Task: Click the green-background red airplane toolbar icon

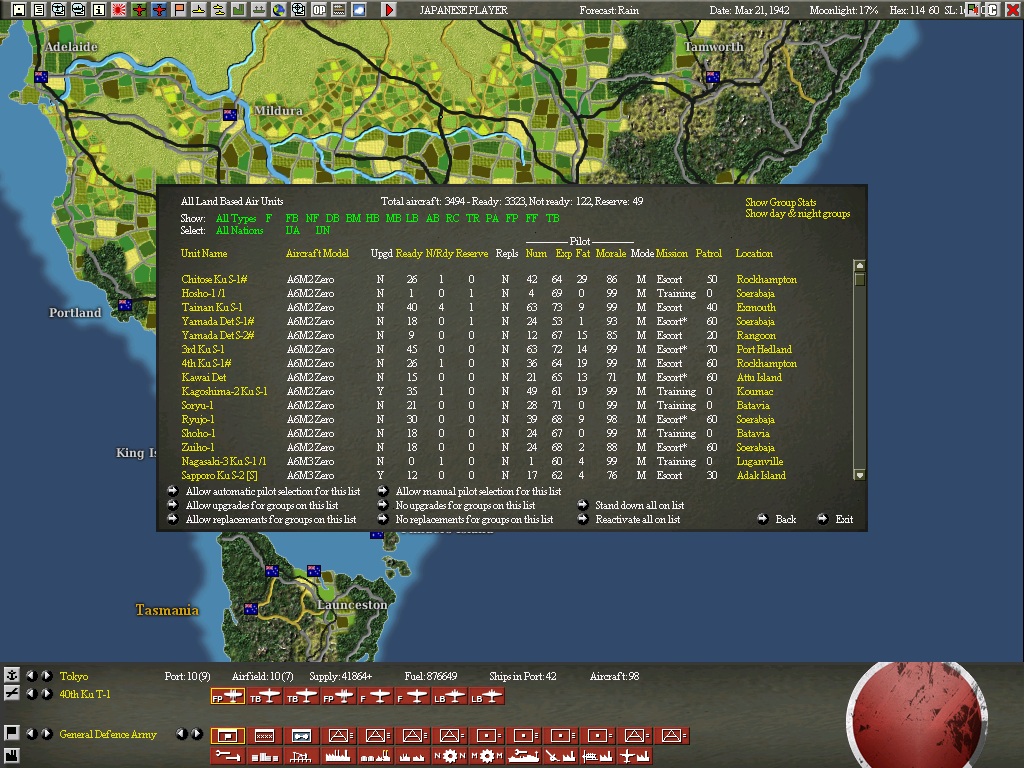Action: [x=139, y=9]
